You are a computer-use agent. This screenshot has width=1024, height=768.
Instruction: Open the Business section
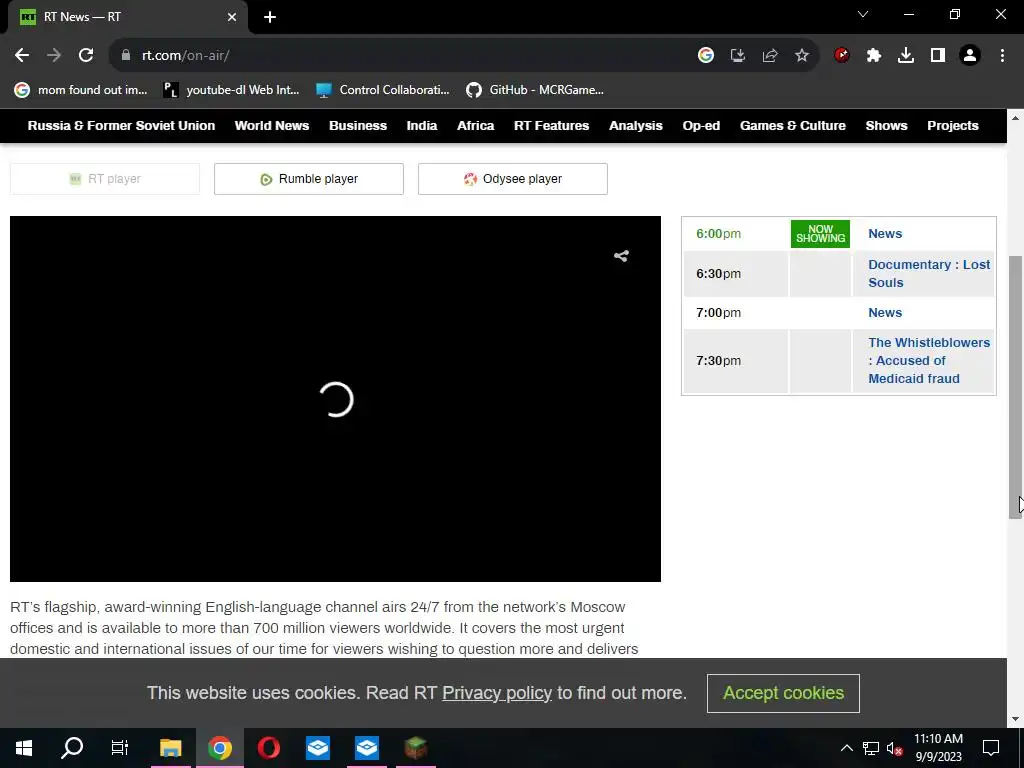(358, 125)
